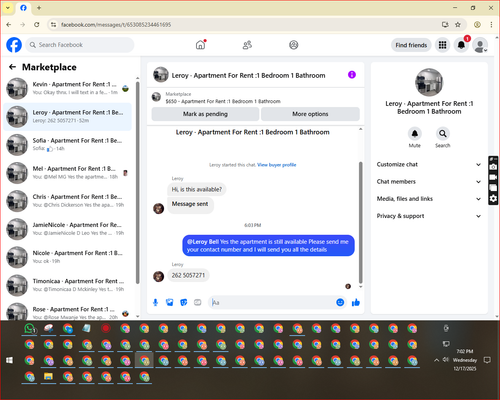Open Rose apartment conversation

click(68, 312)
